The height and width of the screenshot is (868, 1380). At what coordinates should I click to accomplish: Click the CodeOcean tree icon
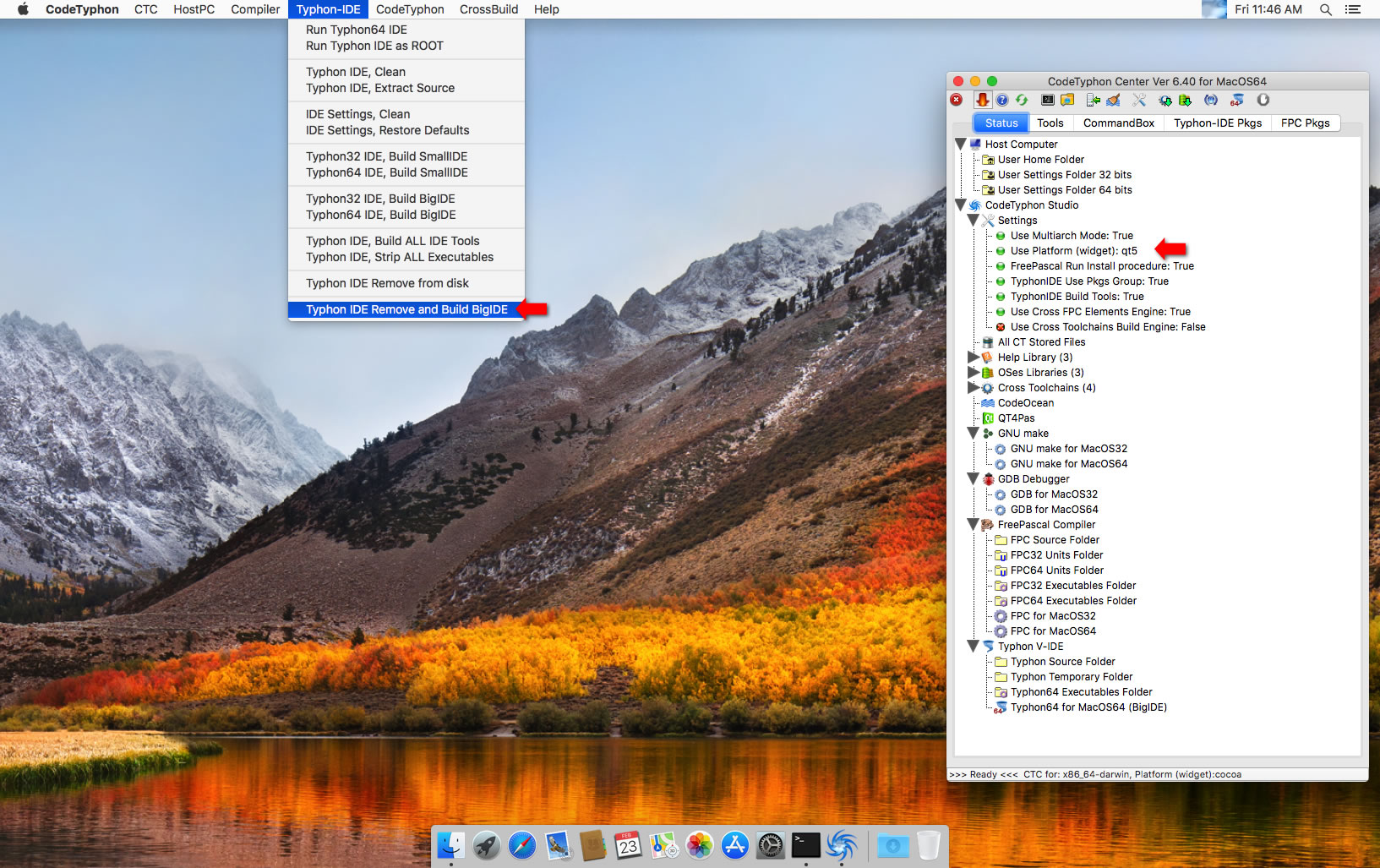pyautogui.click(x=988, y=403)
